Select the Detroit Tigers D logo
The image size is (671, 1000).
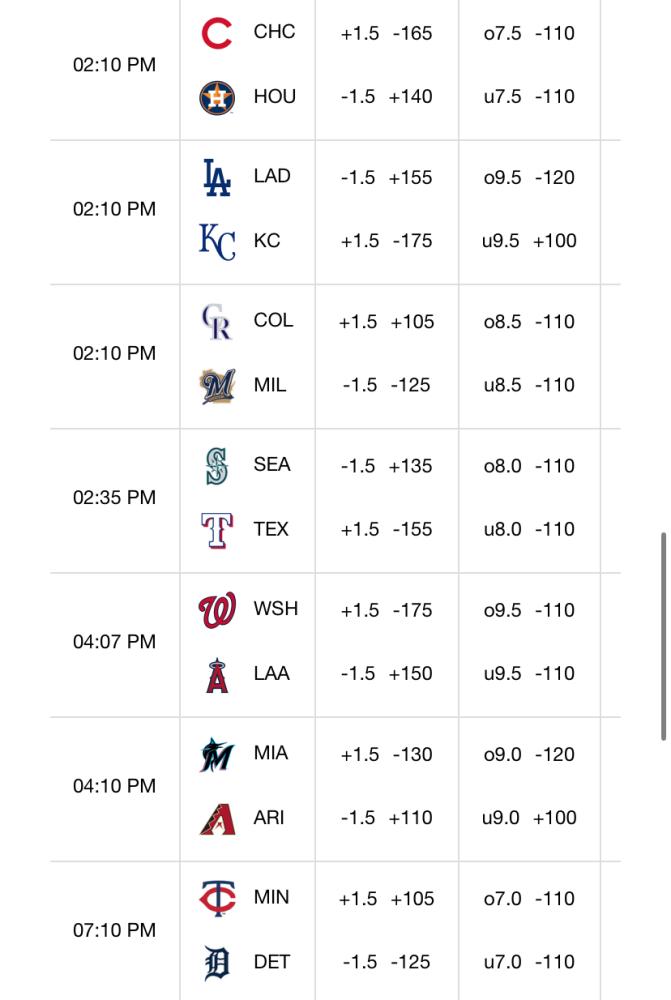click(x=217, y=963)
